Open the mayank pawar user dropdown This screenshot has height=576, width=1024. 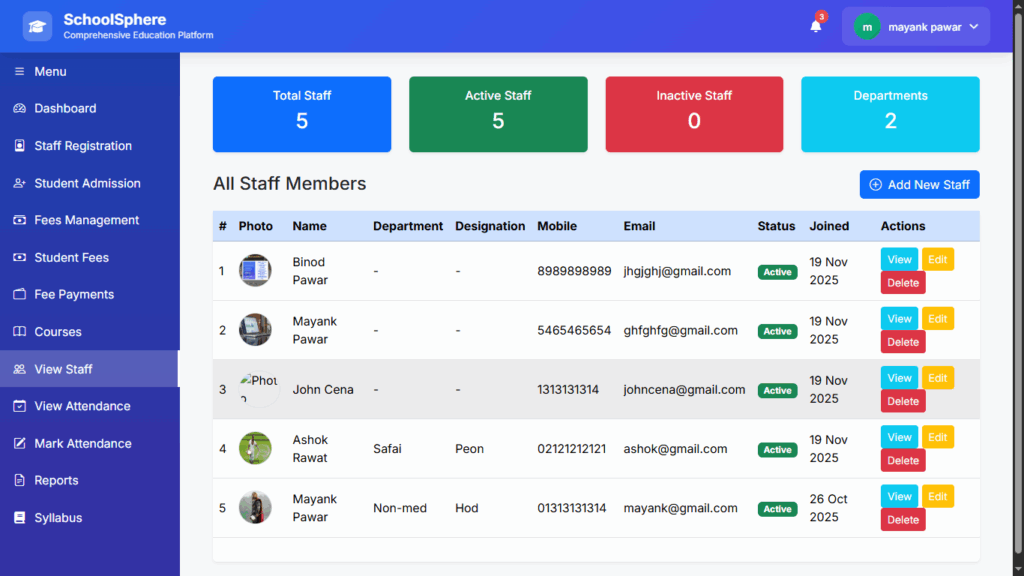tap(915, 27)
